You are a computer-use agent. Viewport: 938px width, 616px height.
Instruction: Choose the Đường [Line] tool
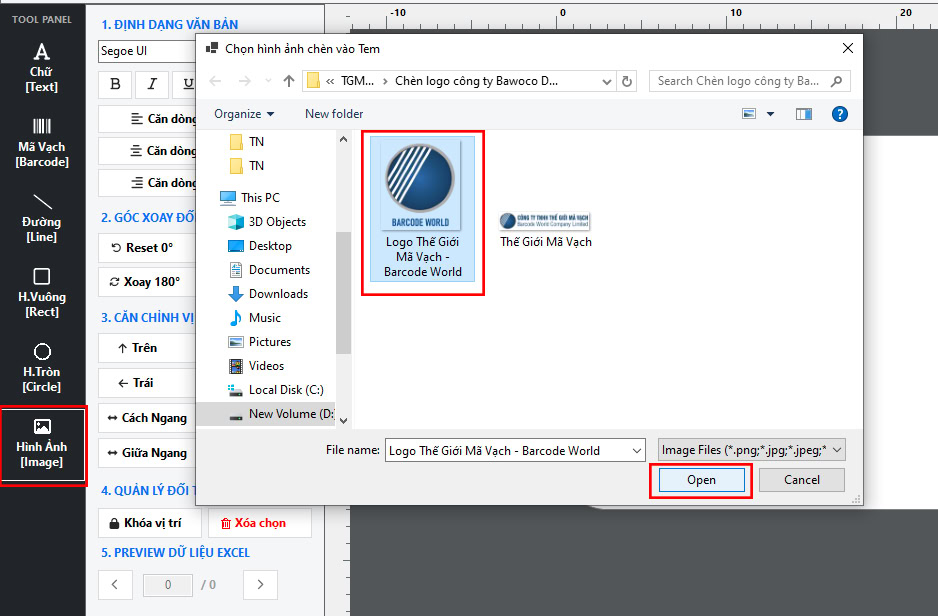tap(41, 218)
